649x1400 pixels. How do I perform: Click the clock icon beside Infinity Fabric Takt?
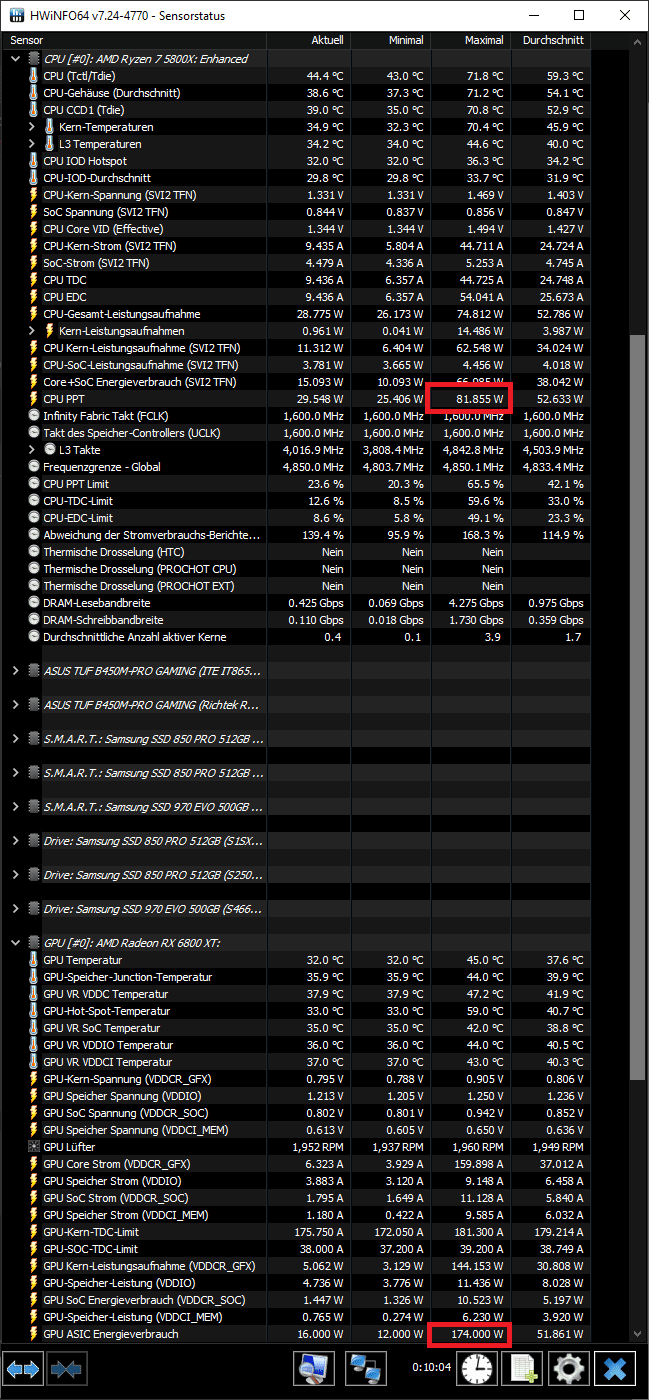click(34, 416)
